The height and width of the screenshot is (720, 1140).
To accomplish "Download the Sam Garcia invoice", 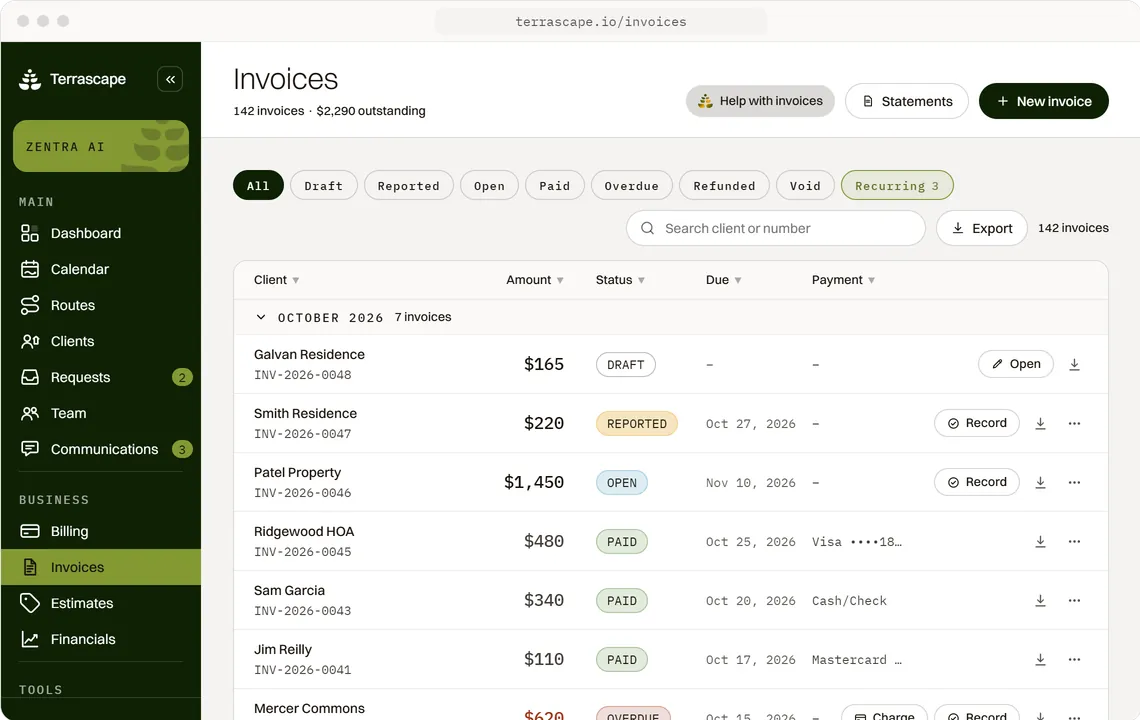I will tap(1040, 601).
